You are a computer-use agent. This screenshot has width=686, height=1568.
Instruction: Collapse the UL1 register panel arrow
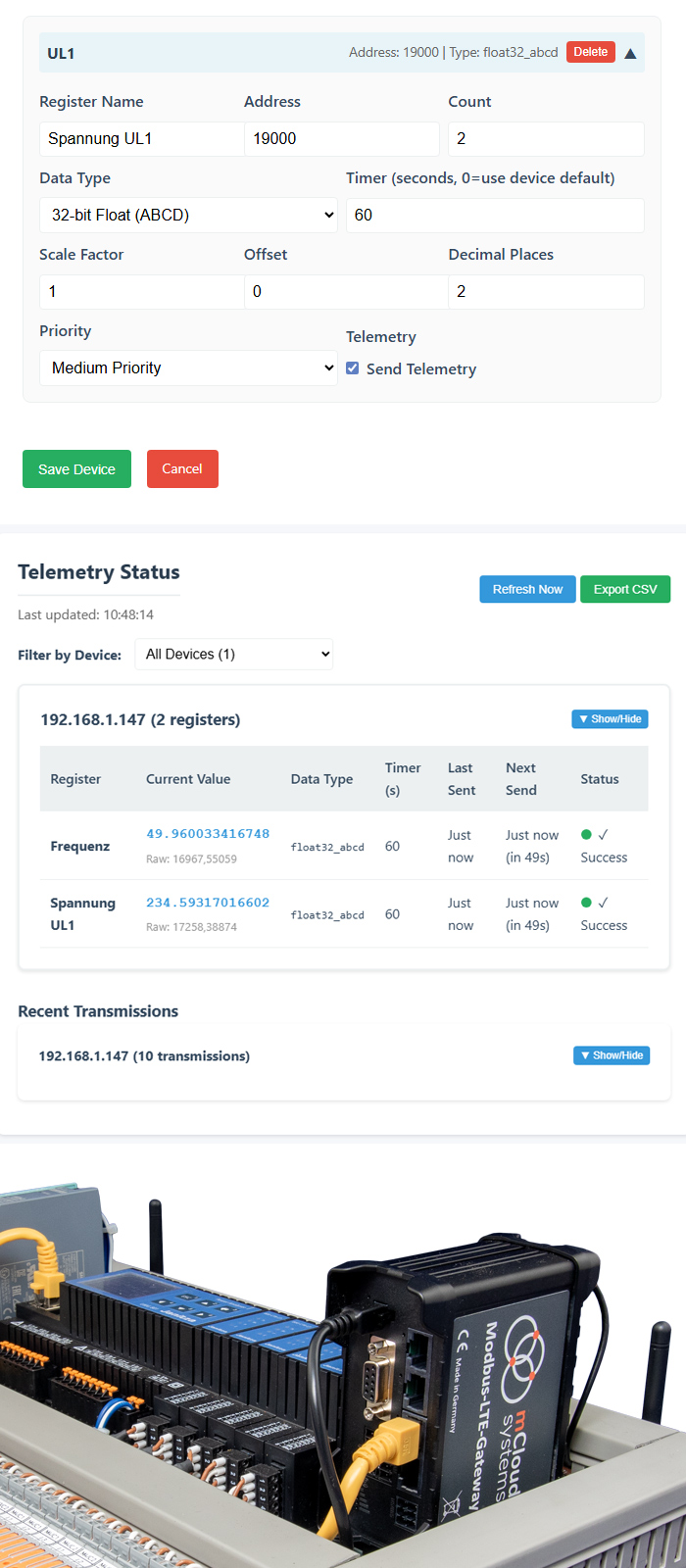pos(630,53)
